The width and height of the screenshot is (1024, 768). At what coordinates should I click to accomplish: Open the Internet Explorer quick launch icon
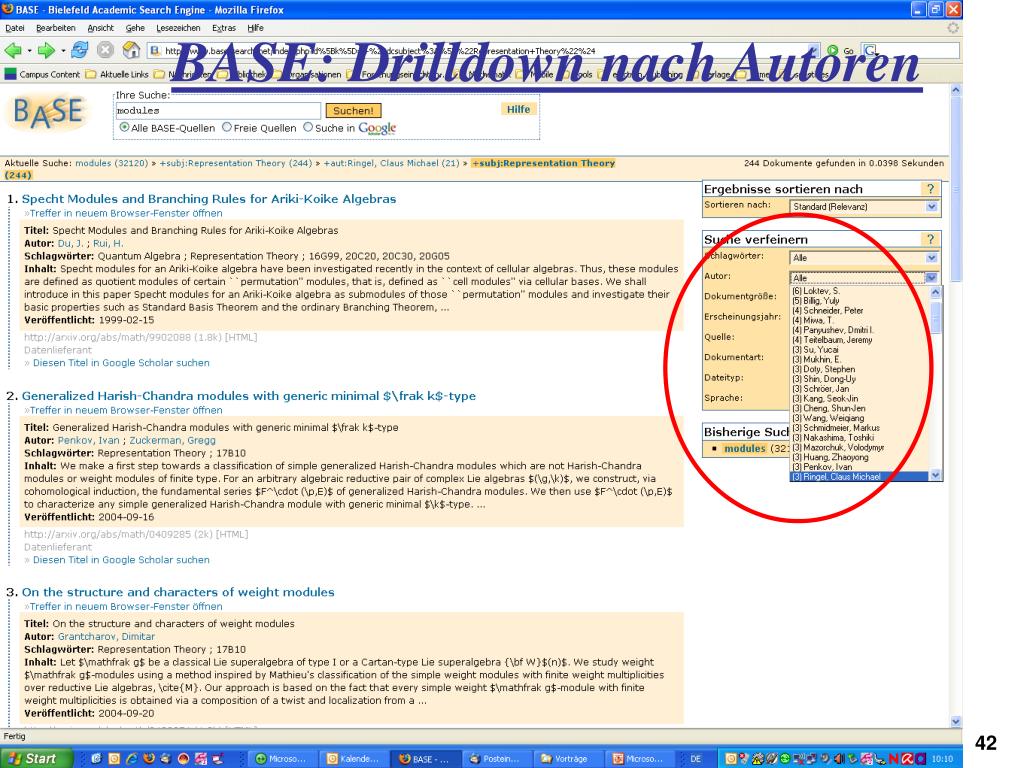click(x=131, y=759)
